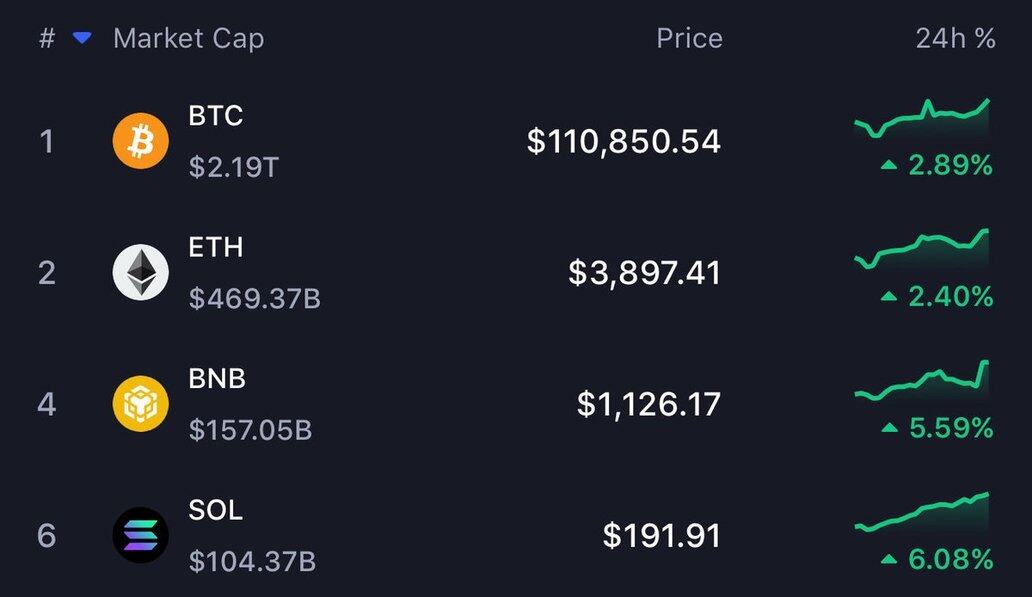This screenshot has width=1032, height=597.
Task: Select the SOL ticker name
Action: pos(215,510)
